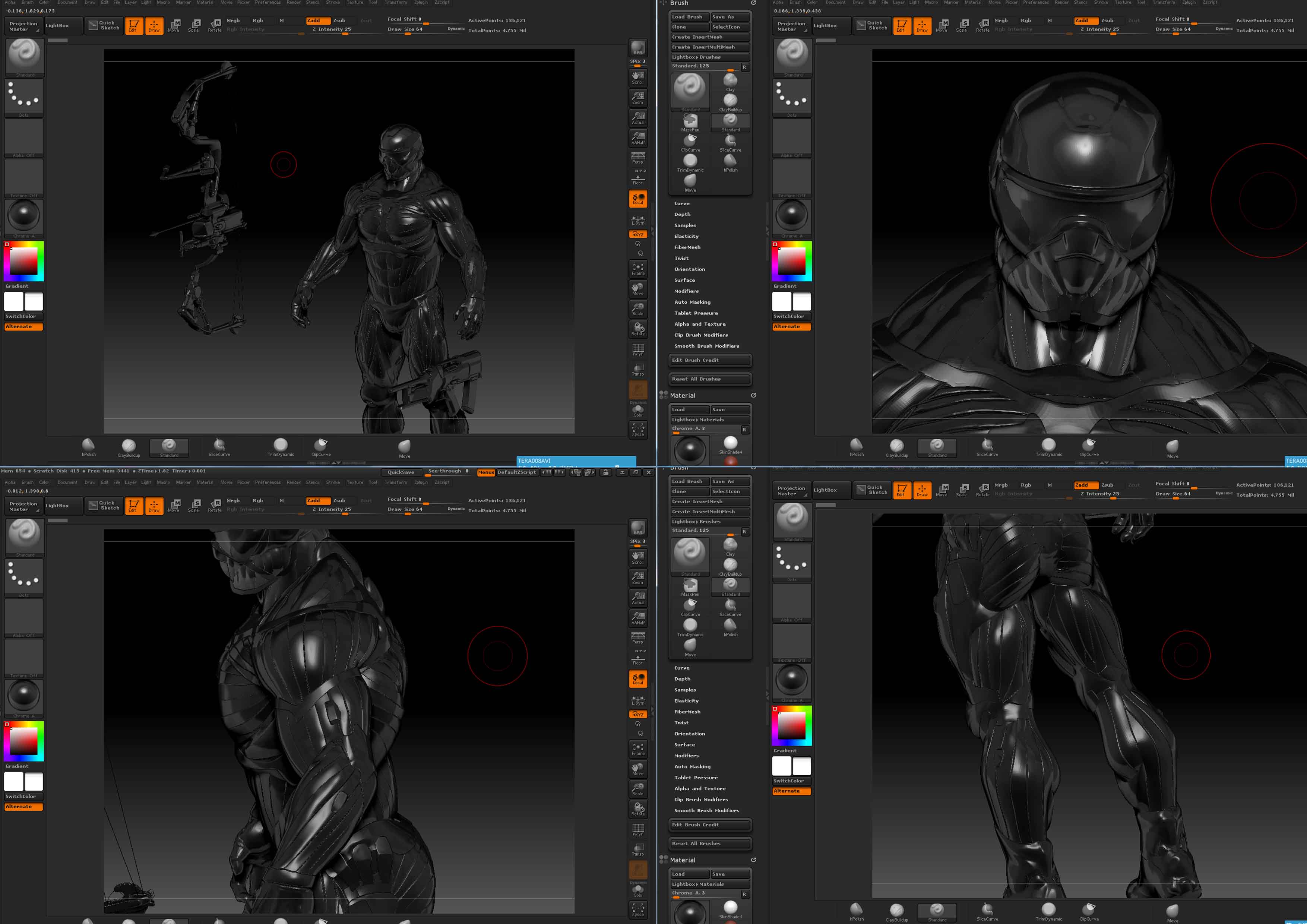Select SliceCurve brush in upper Brush panel
1307x924 pixels.
pyautogui.click(x=730, y=142)
